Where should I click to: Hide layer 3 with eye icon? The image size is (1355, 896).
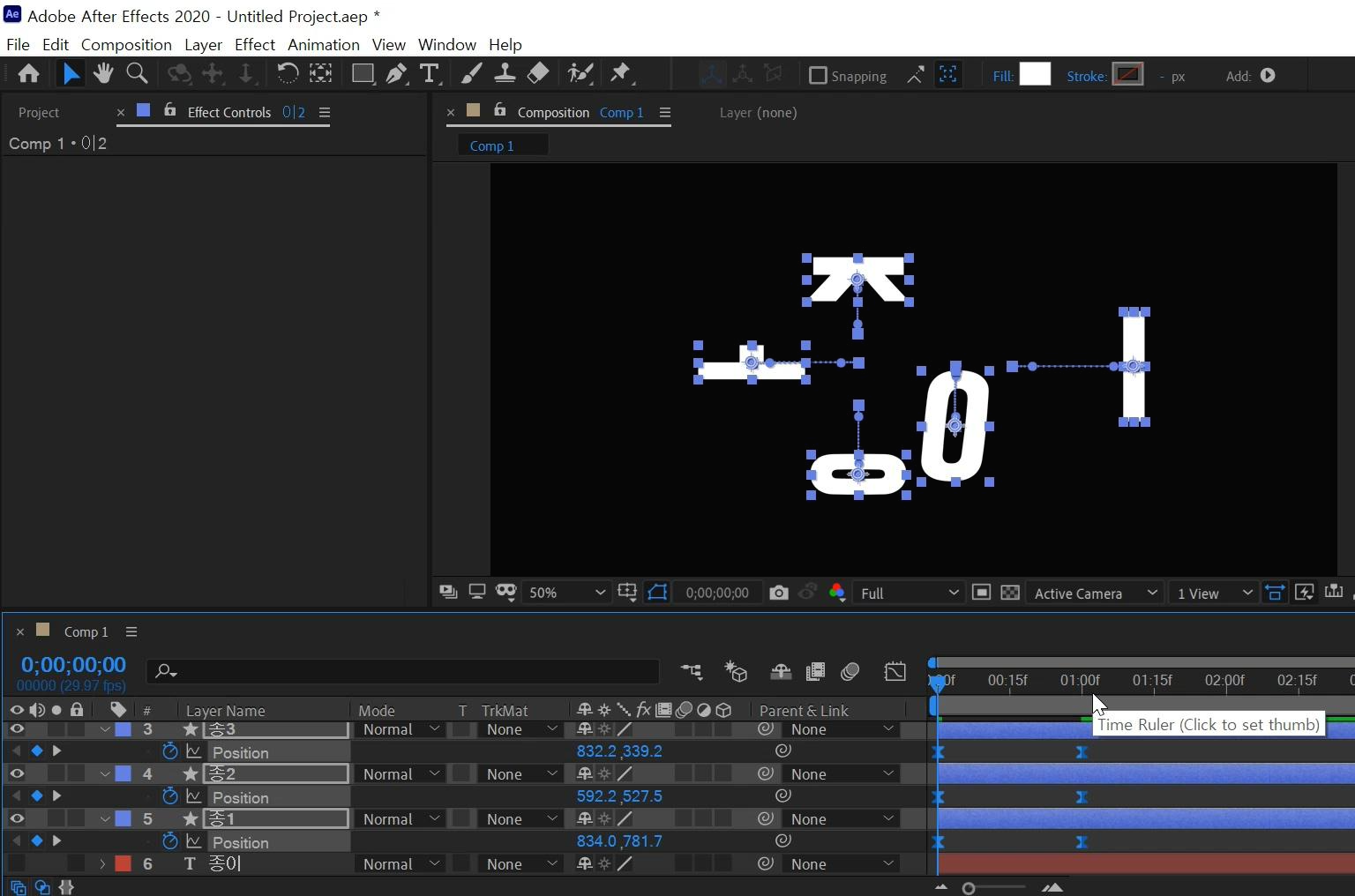tap(17, 729)
